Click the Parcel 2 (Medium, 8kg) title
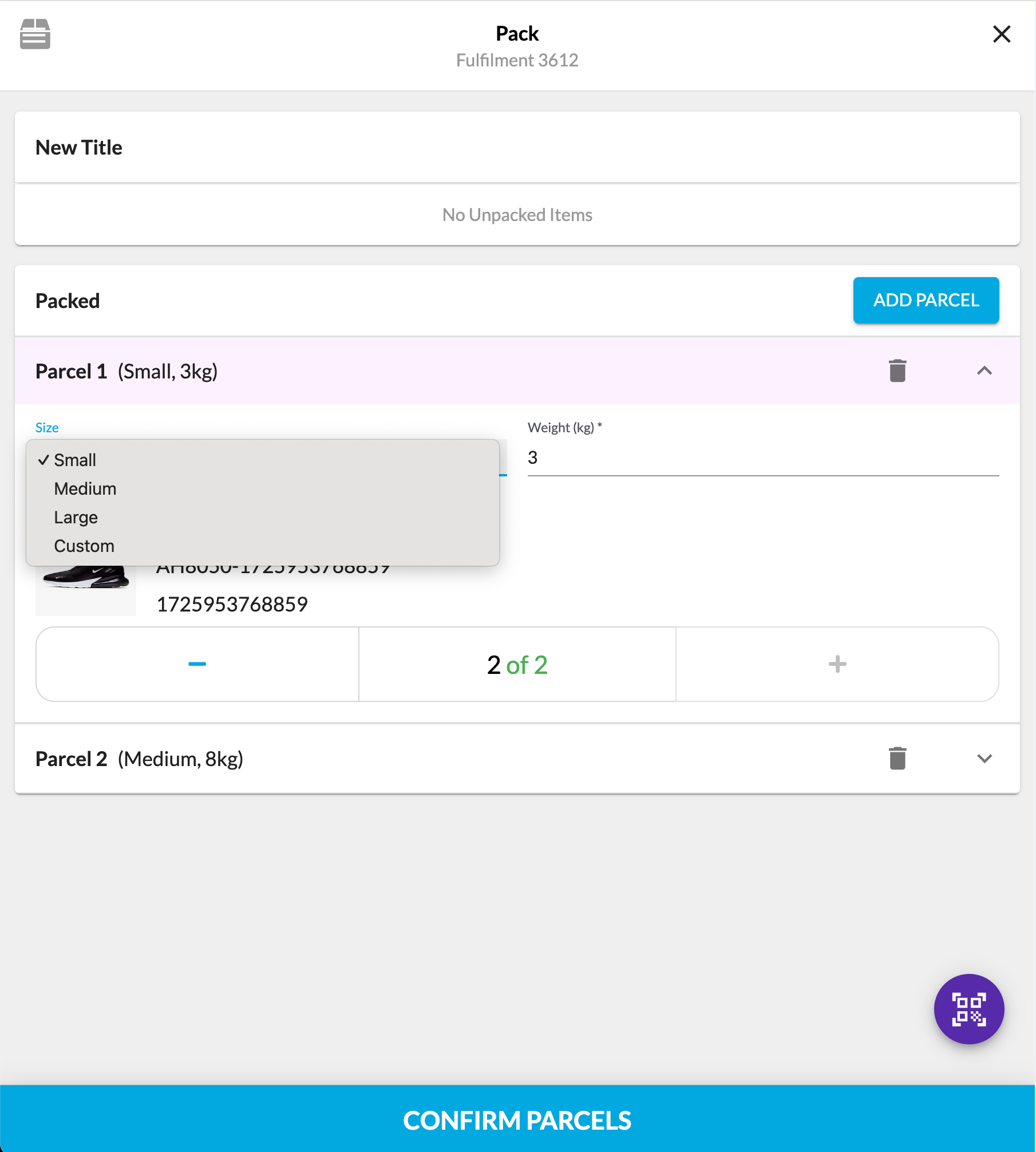This screenshot has height=1152, width=1036. (x=140, y=759)
